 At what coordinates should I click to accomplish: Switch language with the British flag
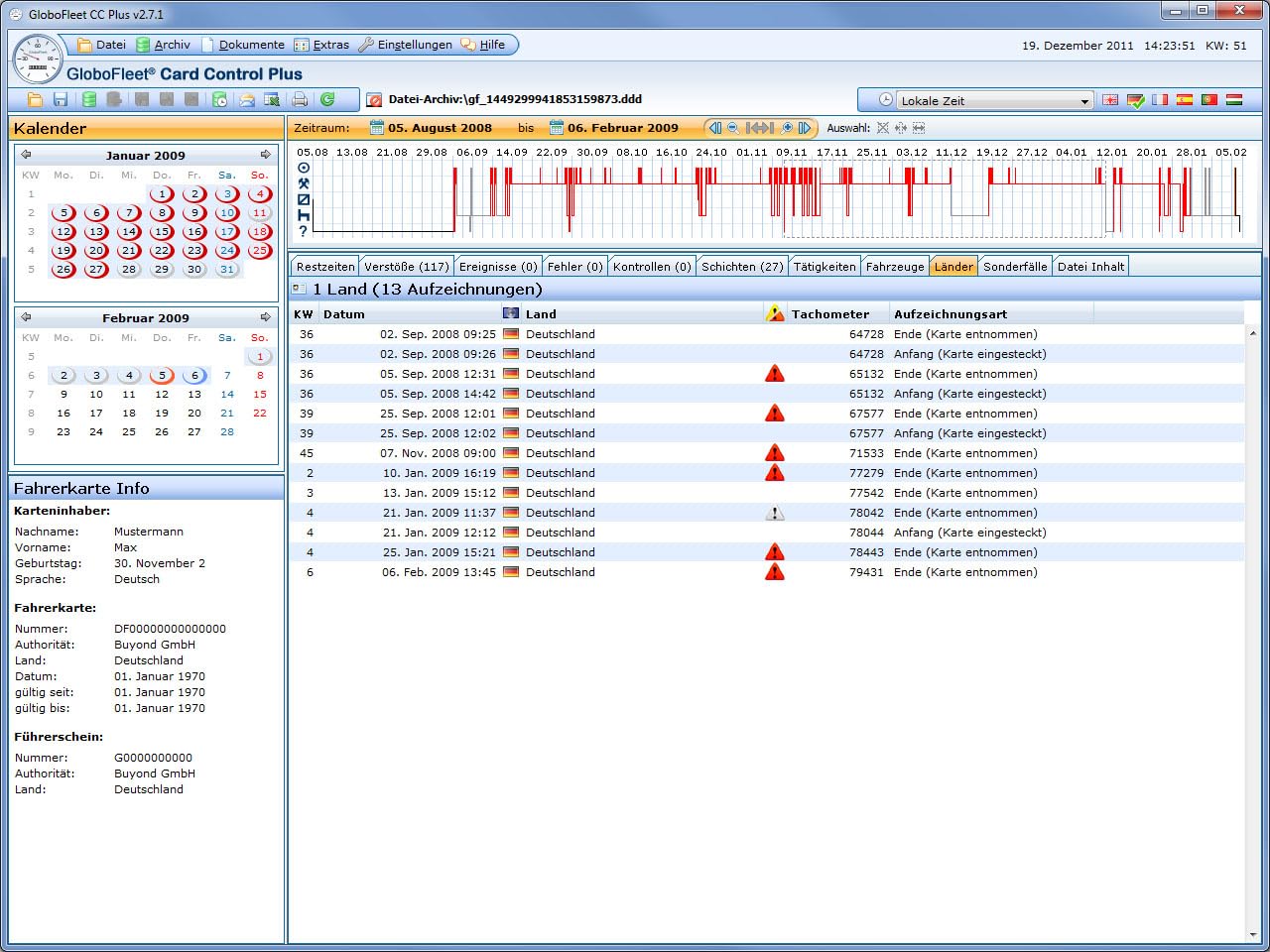[x=1110, y=100]
